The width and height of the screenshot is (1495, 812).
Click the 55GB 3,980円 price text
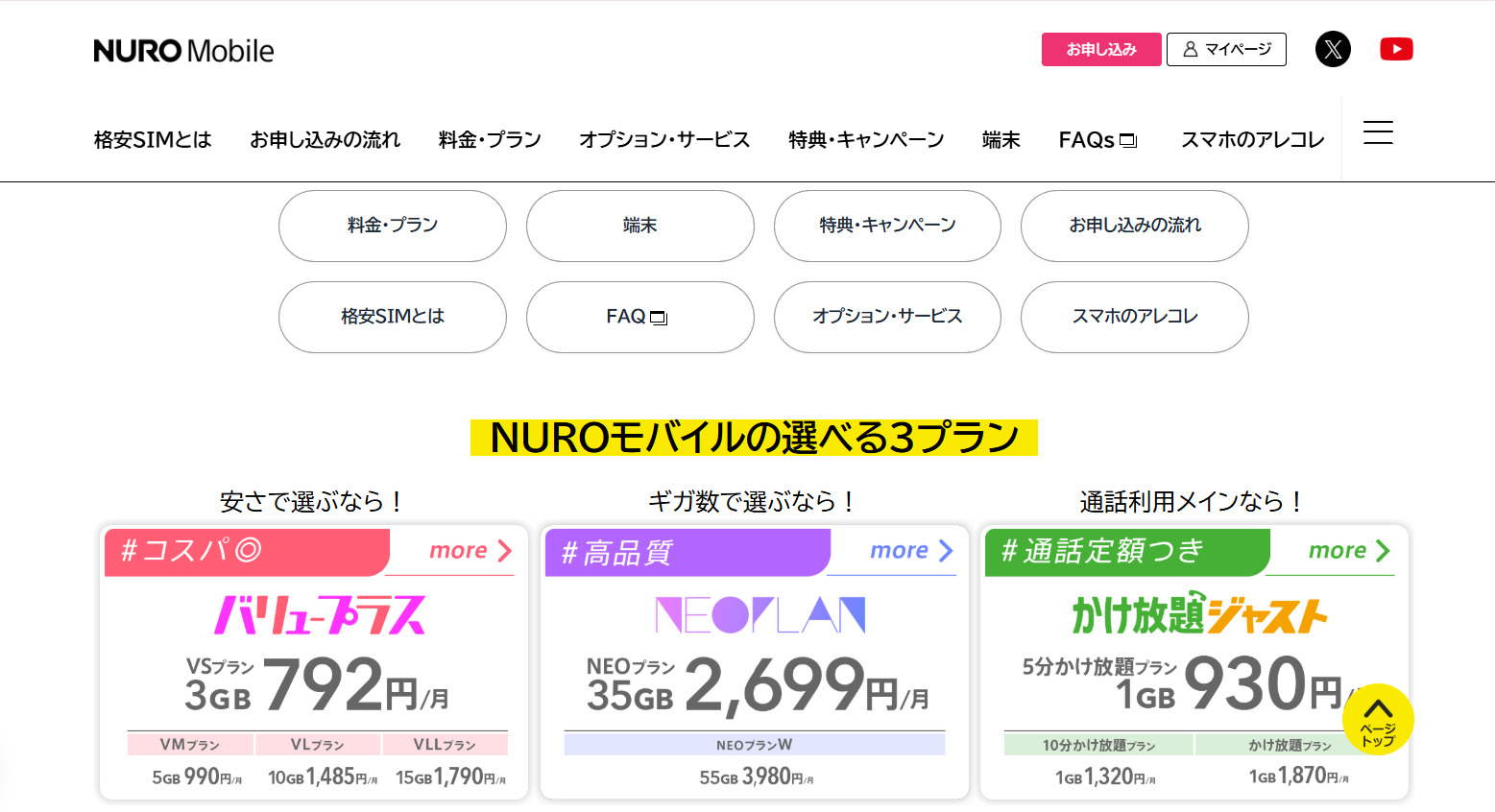[x=757, y=776]
